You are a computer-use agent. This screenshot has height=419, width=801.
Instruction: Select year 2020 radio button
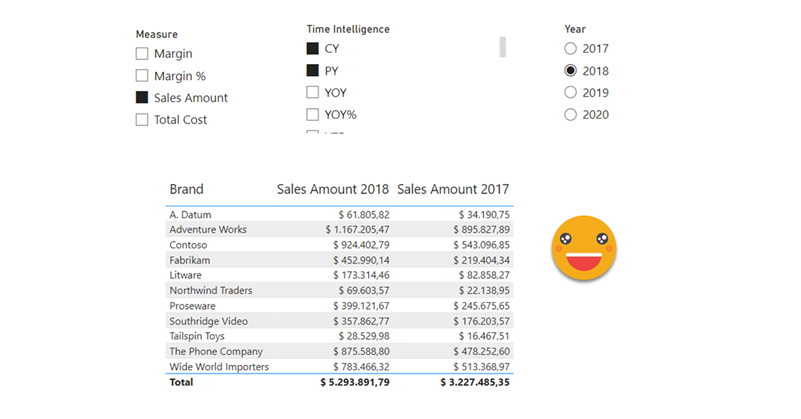click(571, 114)
